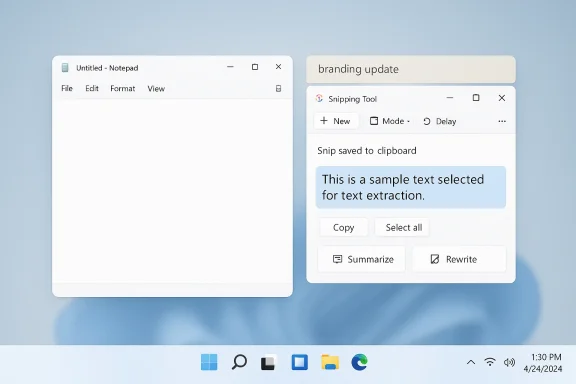Image resolution: width=576 pixels, height=384 pixels.
Task: Click the extracted sample text block
Action: 411,187
